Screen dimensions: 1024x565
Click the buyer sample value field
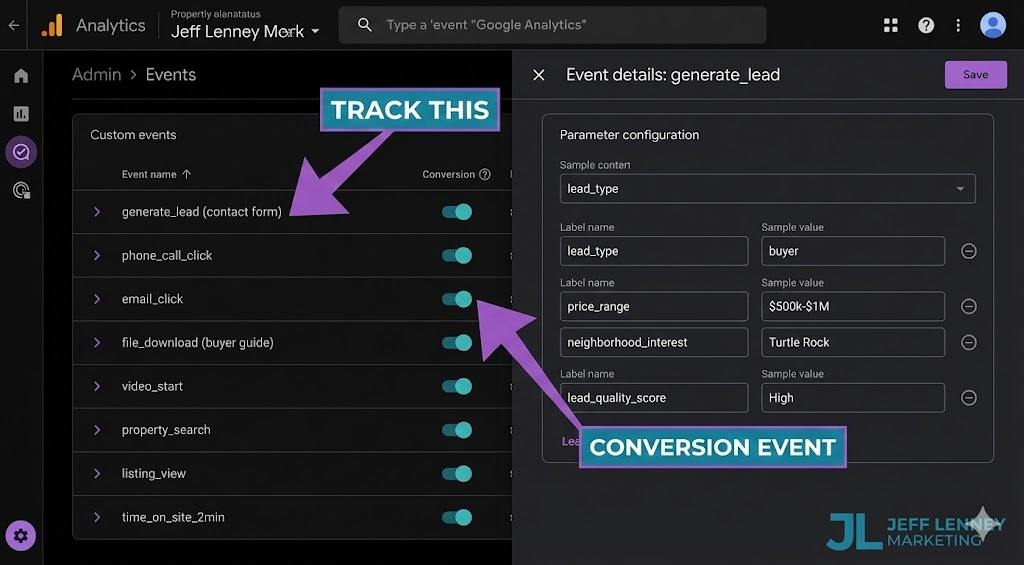pos(853,251)
